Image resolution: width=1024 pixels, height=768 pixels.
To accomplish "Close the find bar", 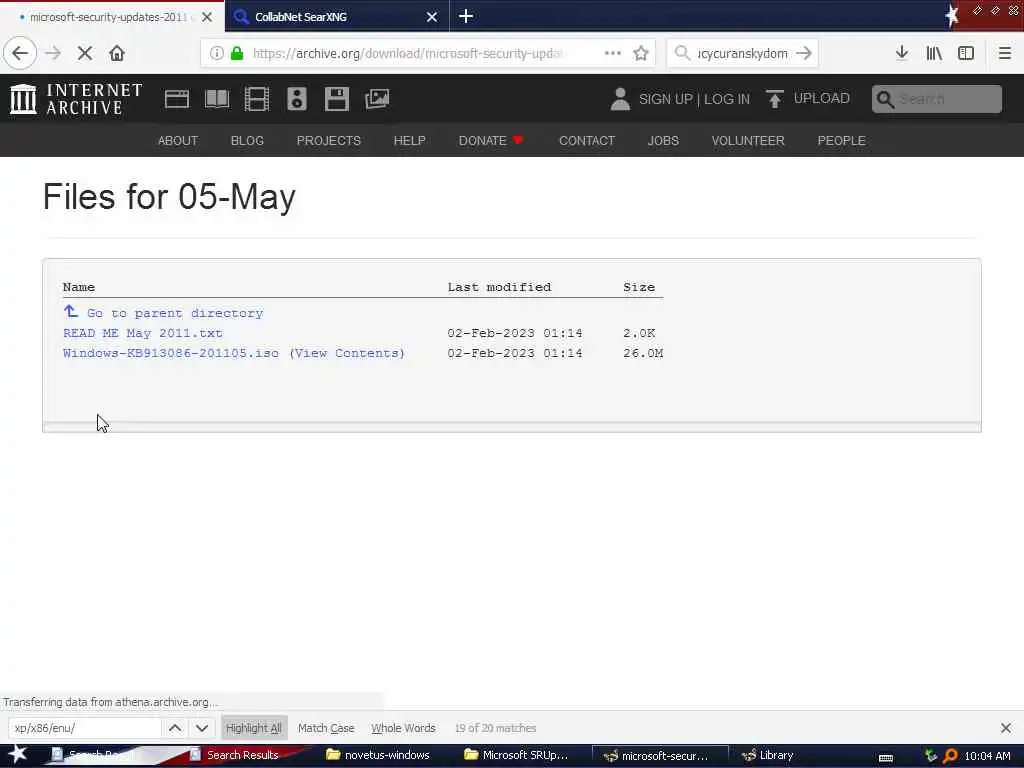I will point(1006,728).
